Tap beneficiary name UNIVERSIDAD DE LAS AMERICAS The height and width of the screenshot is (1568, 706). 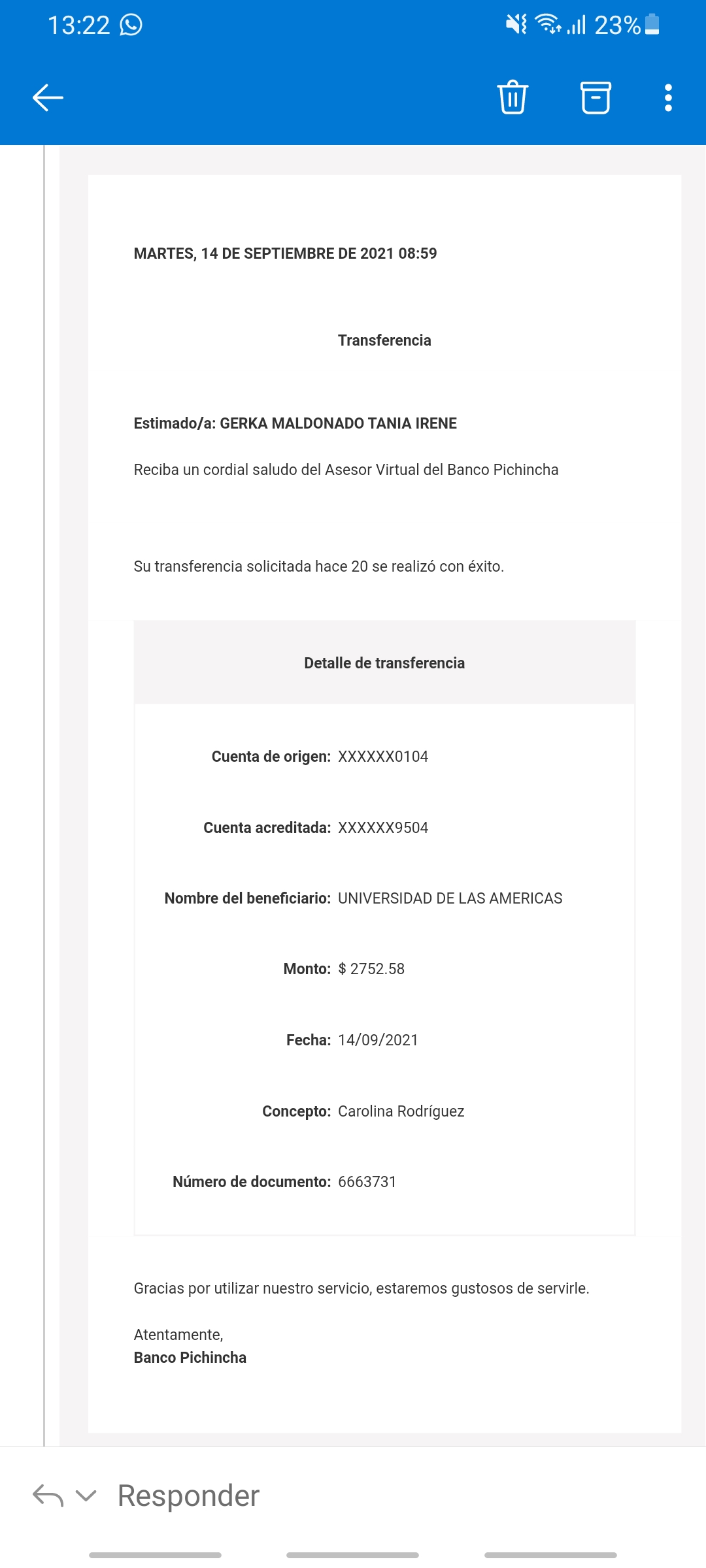[450, 898]
